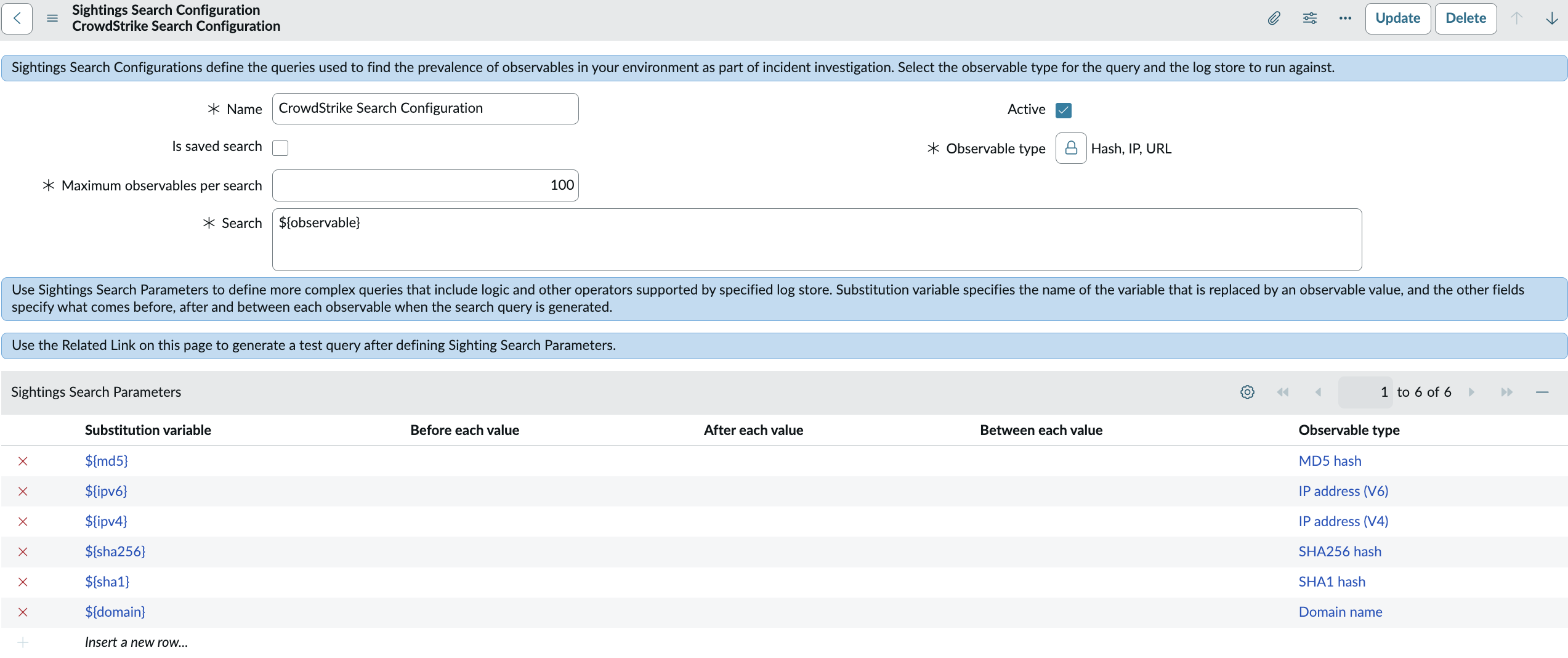Collapse the Sightings Search Parameters list
1568x658 pixels.
[1542, 392]
